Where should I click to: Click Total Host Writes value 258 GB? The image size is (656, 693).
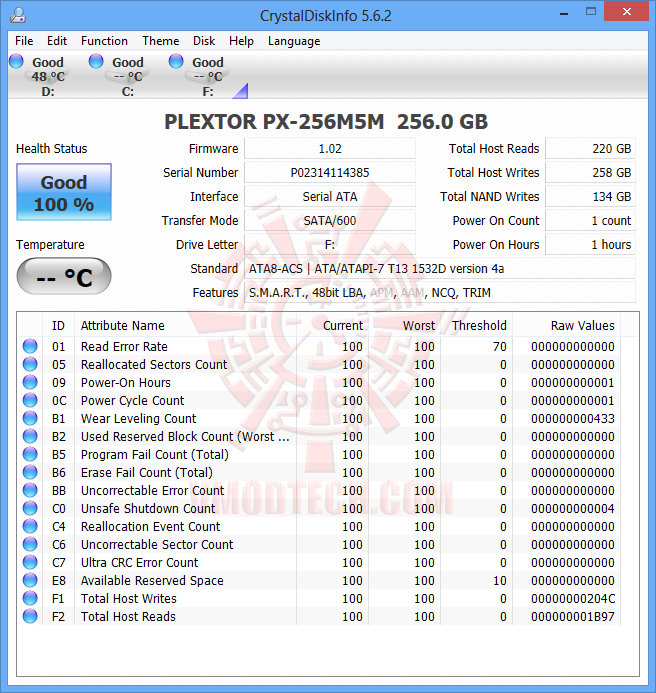click(x=591, y=172)
